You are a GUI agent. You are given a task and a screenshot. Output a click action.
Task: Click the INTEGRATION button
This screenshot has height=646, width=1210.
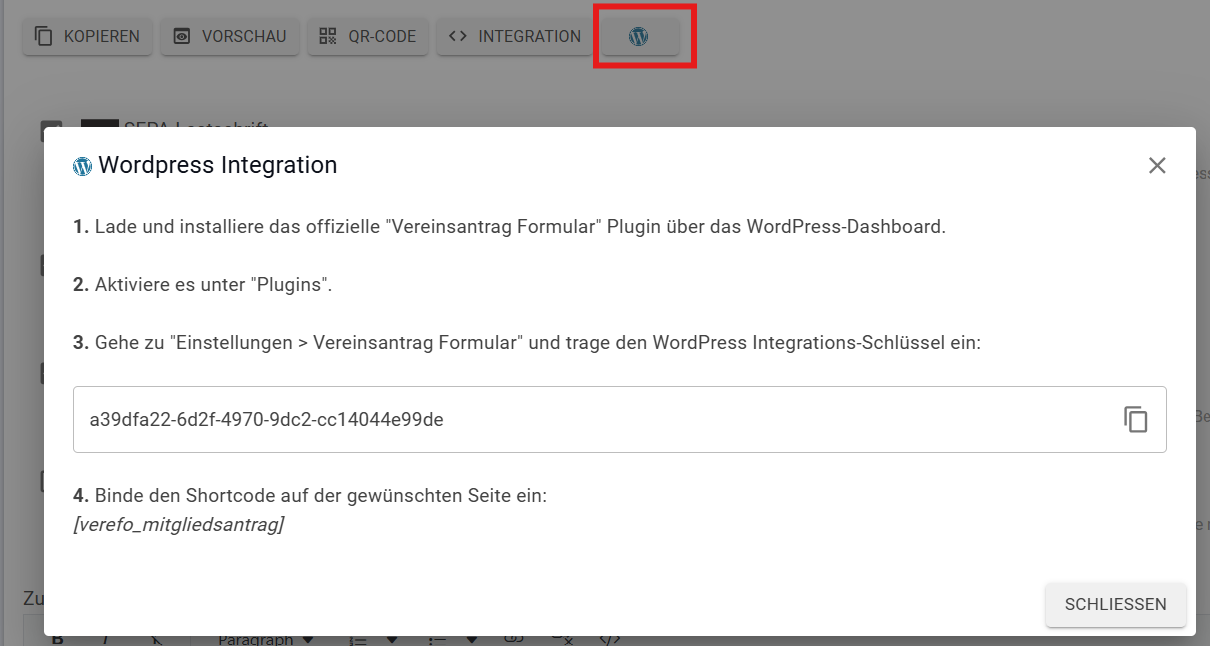(515, 36)
